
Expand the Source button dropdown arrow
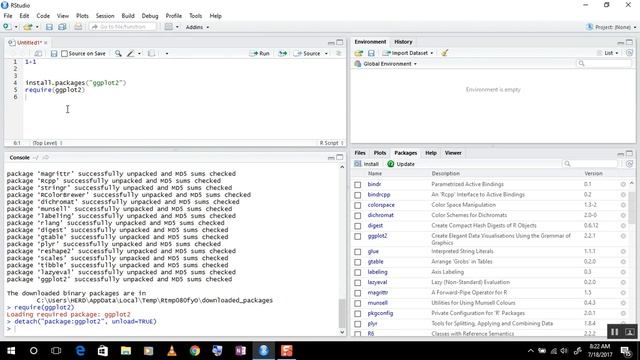[326, 53]
